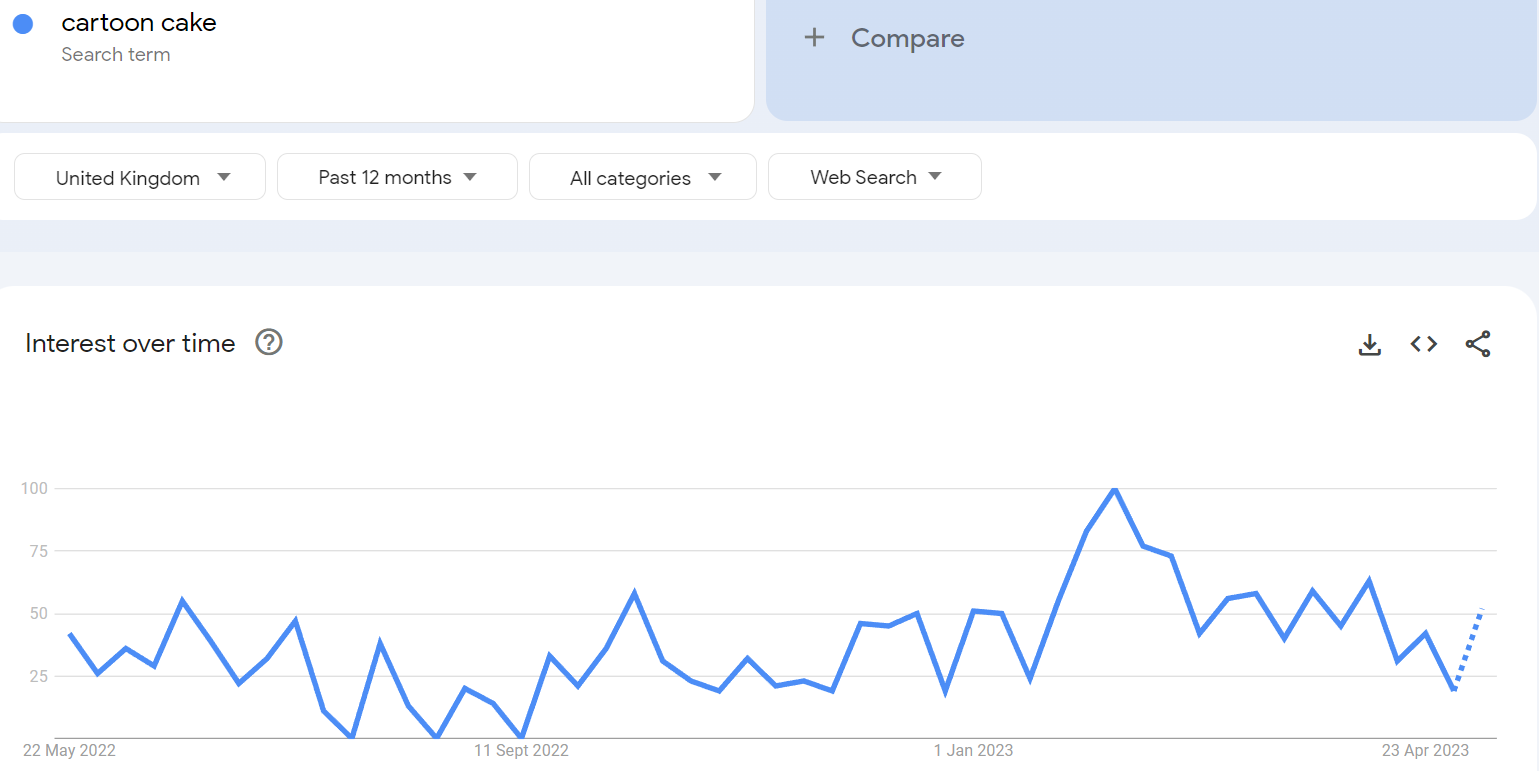Open the Past 12 months time range dropdown
This screenshot has height=771, width=1539.
[397, 177]
